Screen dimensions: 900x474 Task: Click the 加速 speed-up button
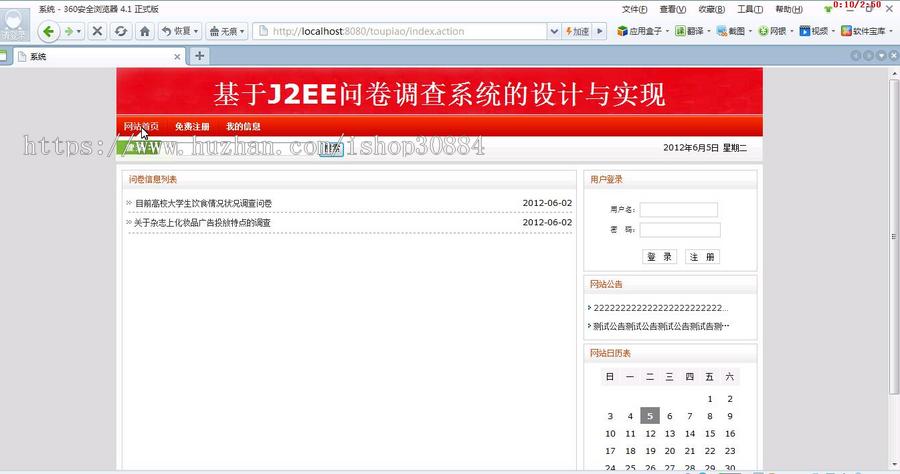577,31
